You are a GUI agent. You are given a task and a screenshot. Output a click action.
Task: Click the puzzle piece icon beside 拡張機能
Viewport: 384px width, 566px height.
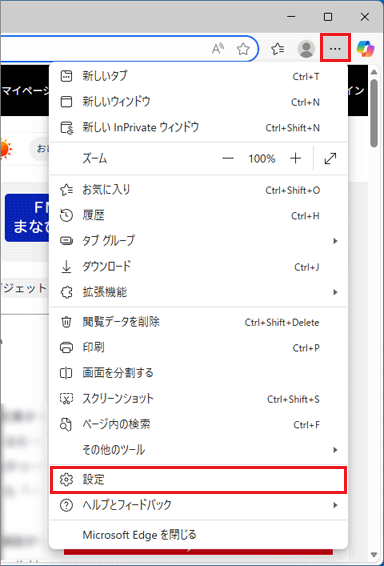(66, 292)
